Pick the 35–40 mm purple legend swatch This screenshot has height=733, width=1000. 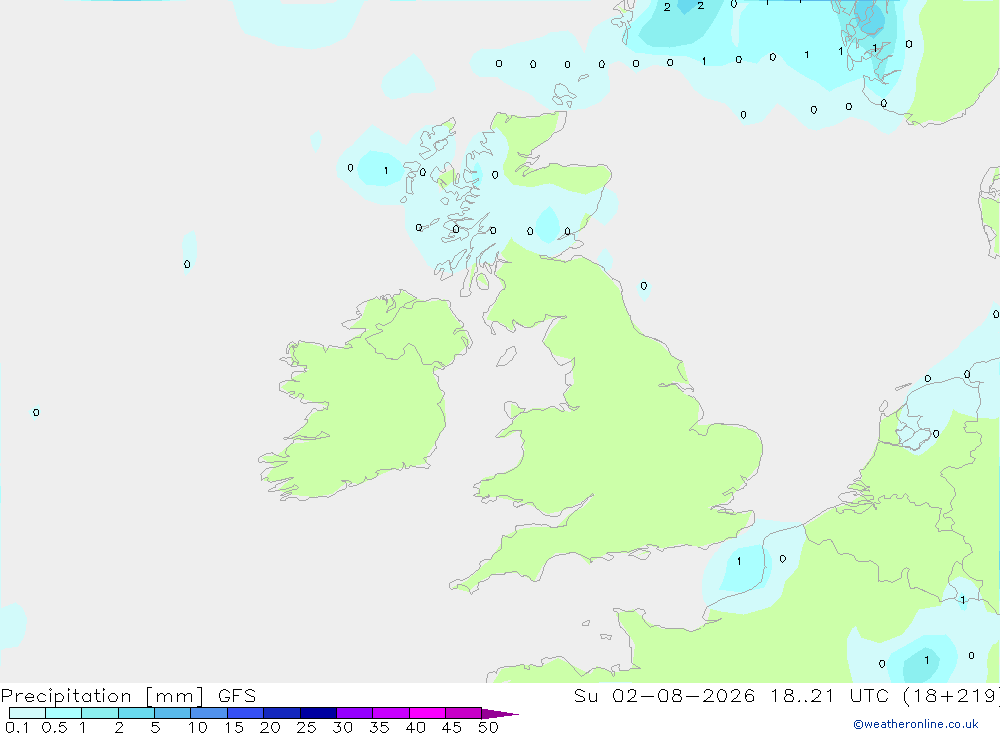pos(391,713)
